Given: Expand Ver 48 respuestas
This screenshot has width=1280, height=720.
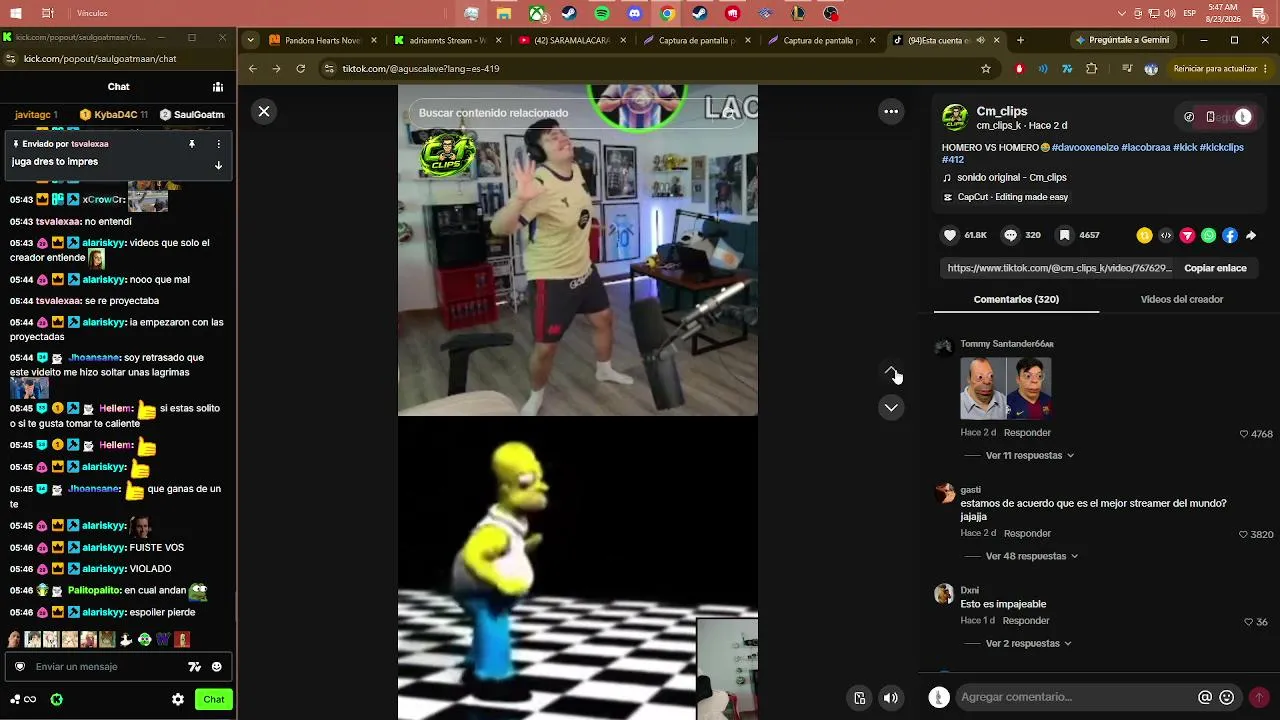Looking at the screenshot, I should pos(1032,556).
